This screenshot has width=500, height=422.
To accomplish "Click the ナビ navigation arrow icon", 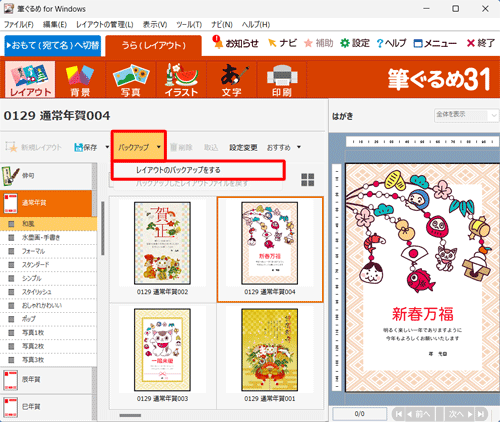I will point(272,43).
